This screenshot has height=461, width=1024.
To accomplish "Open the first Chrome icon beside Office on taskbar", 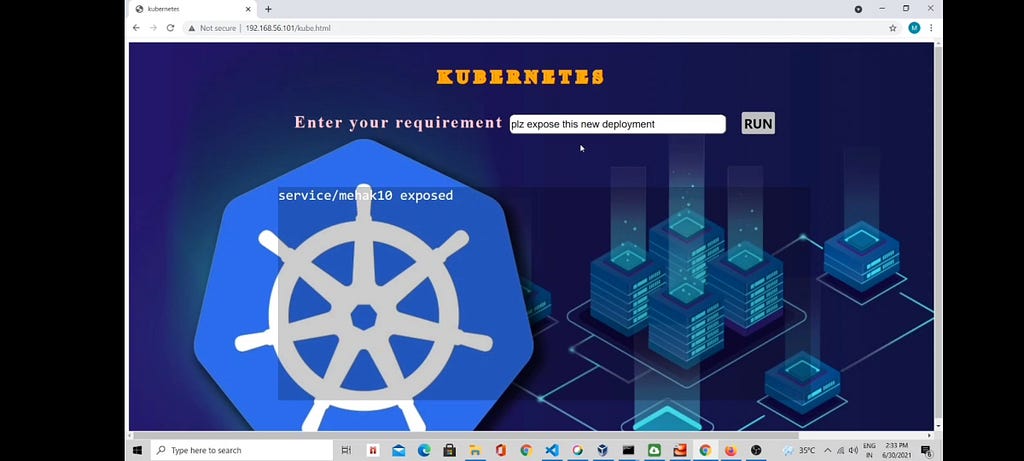I will pyautogui.click(x=526, y=450).
